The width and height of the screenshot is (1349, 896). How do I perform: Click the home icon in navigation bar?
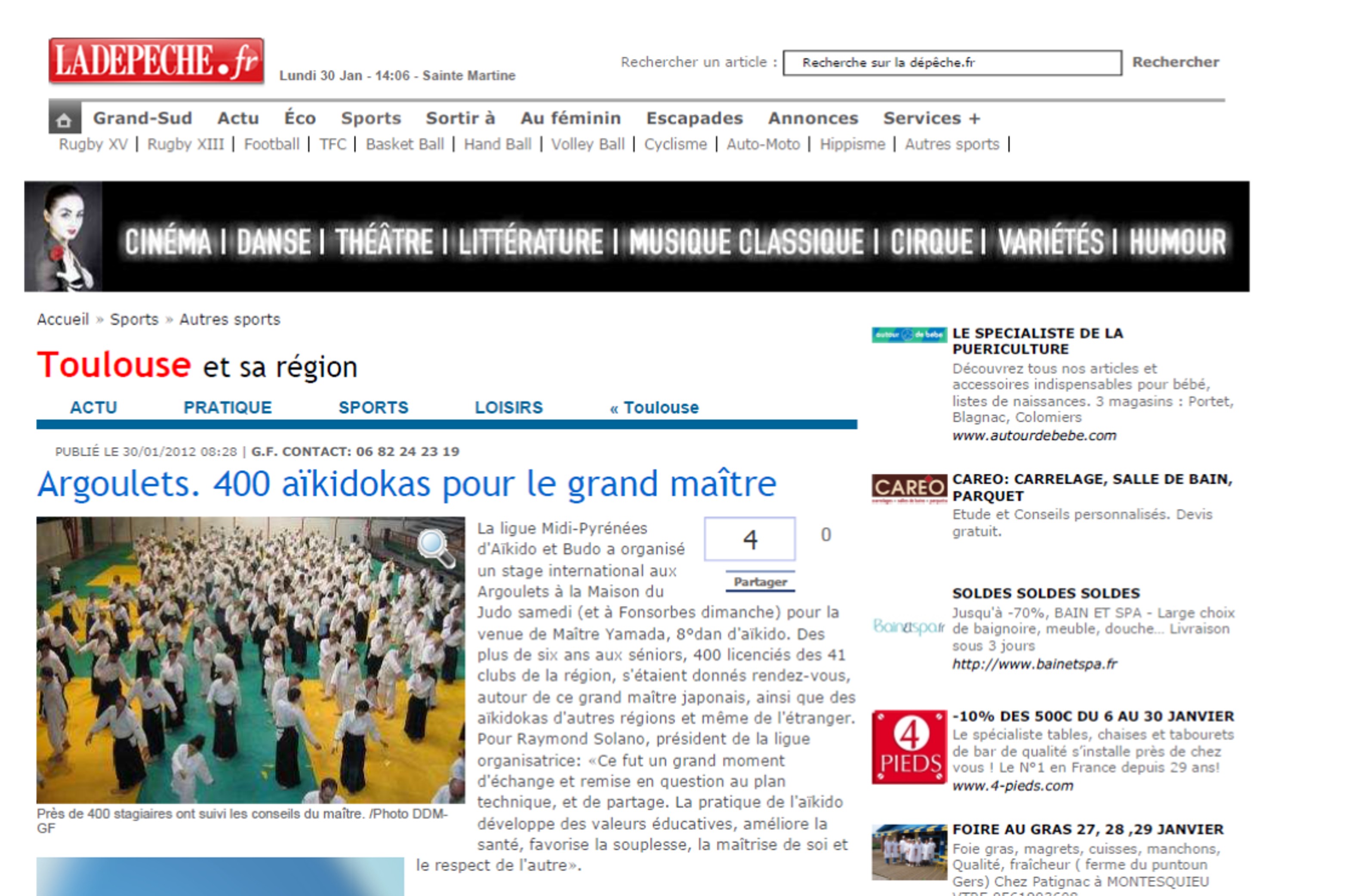[x=64, y=120]
